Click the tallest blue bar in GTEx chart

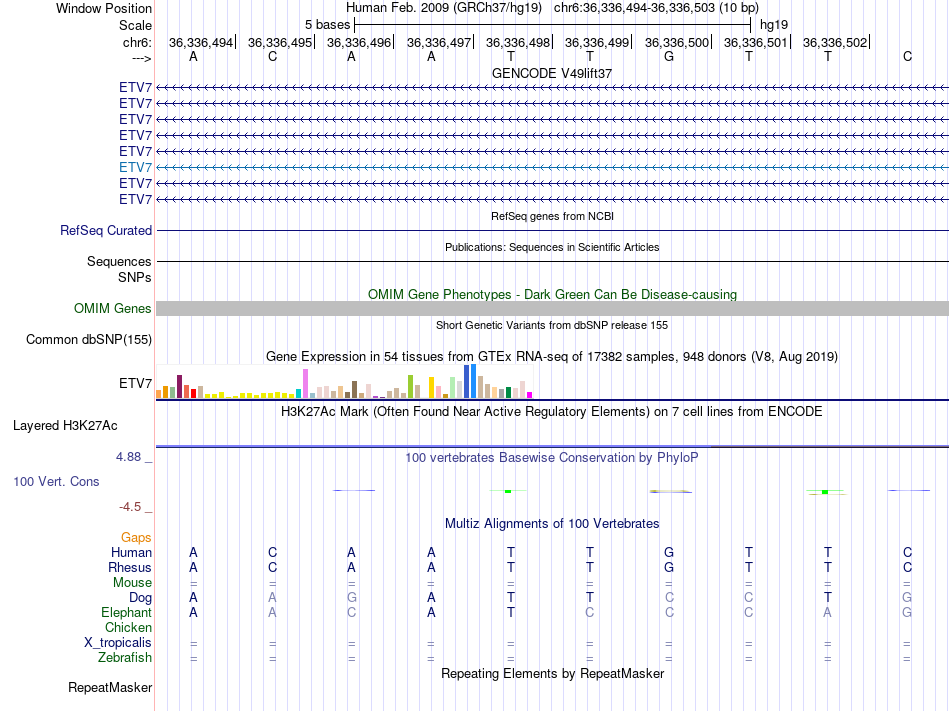pyautogui.click(x=474, y=381)
